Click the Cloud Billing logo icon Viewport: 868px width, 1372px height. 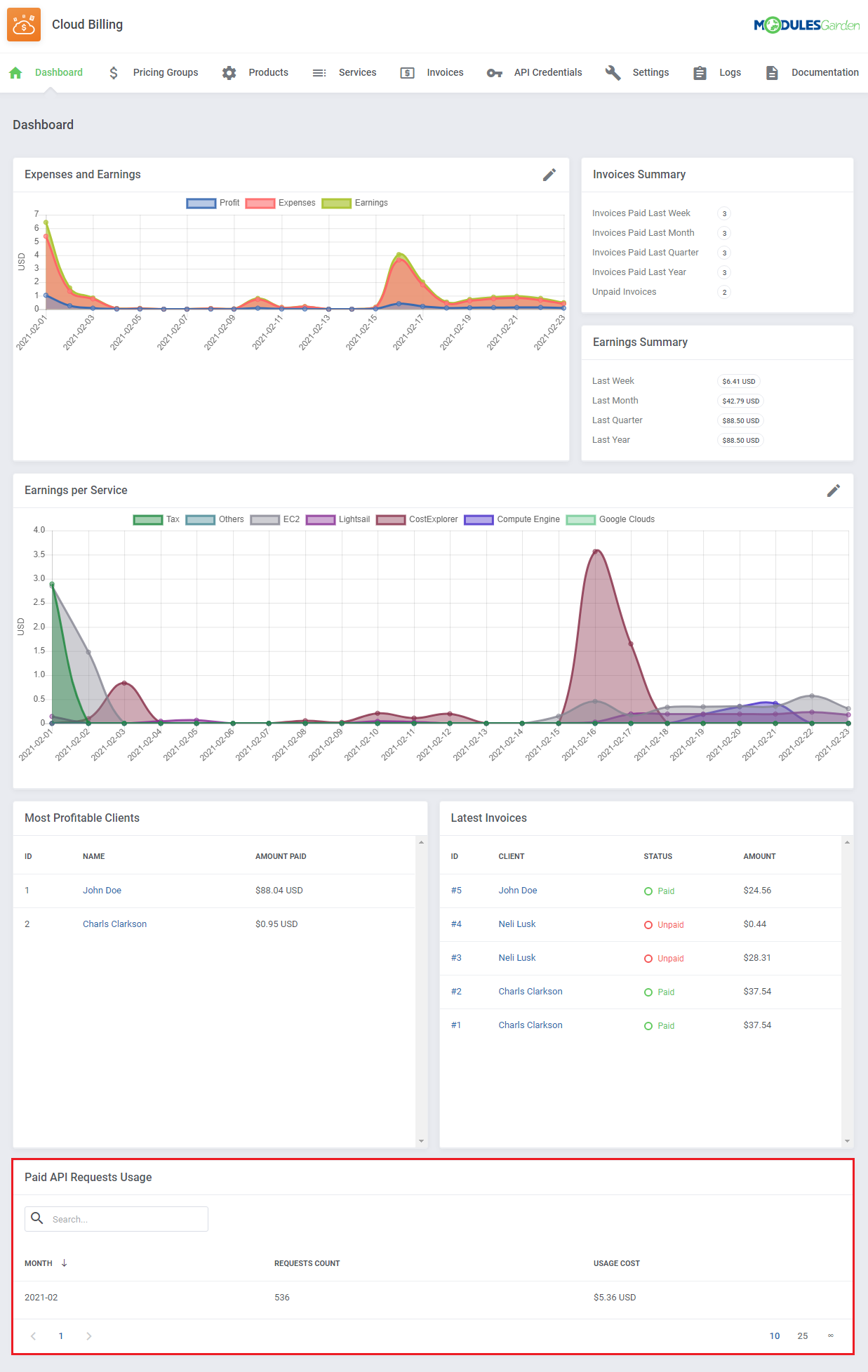click(x=24, y=25)
